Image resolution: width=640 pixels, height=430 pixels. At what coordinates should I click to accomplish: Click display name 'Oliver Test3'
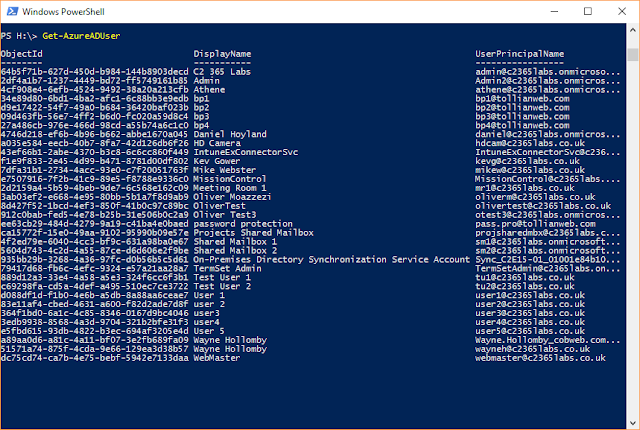[x=225, y=215]
